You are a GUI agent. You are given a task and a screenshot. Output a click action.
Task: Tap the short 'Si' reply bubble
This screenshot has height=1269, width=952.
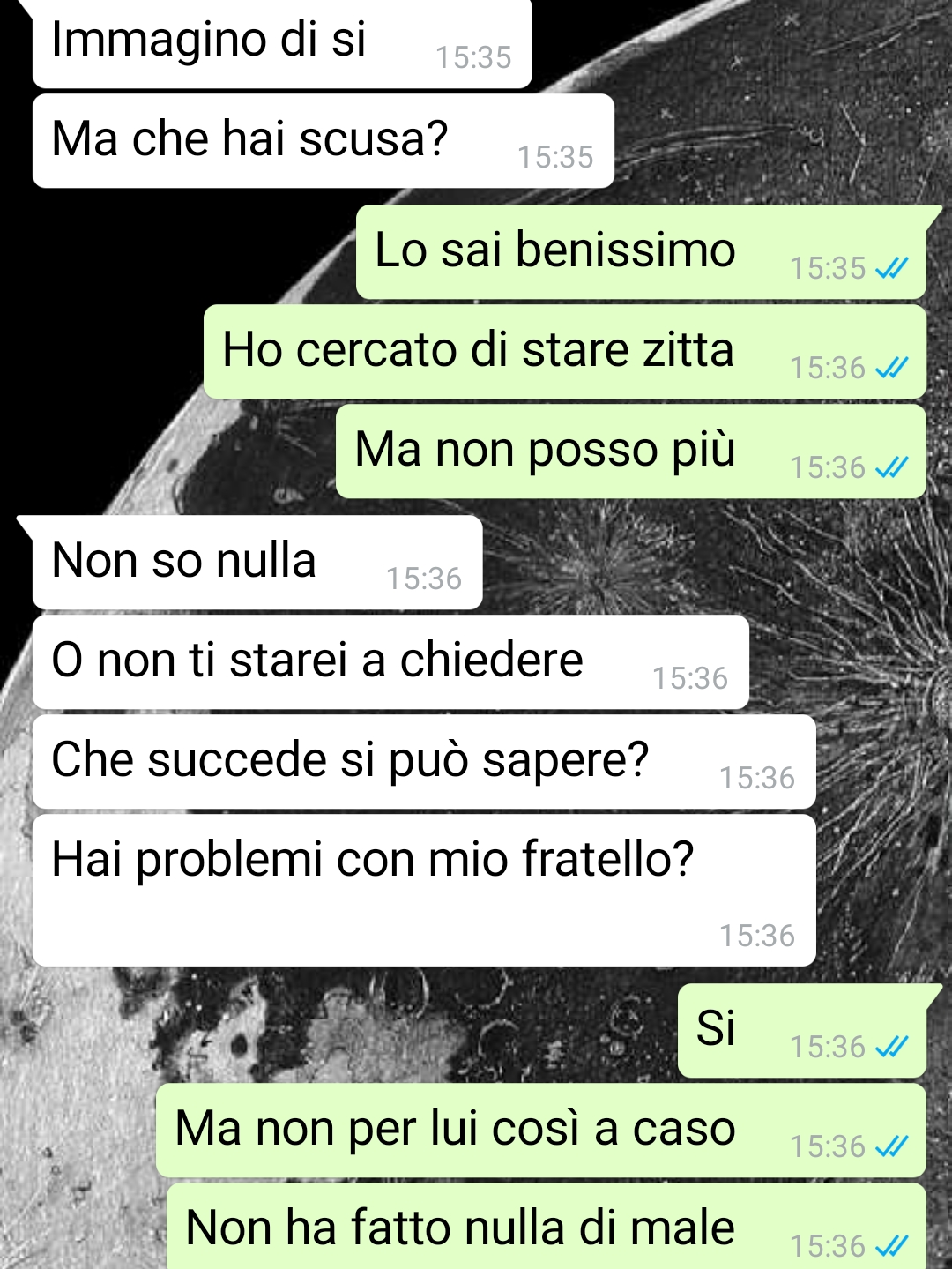click(802, 1031)
